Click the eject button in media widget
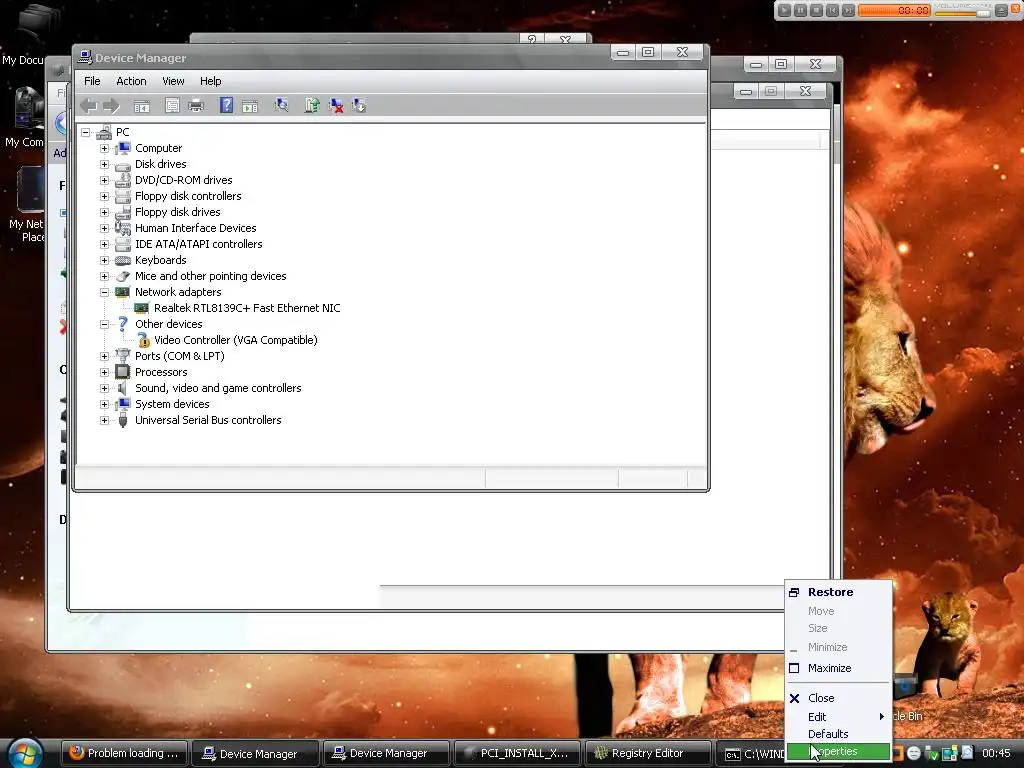Viewport: 1024px width, 768px height. point(1000,10)
